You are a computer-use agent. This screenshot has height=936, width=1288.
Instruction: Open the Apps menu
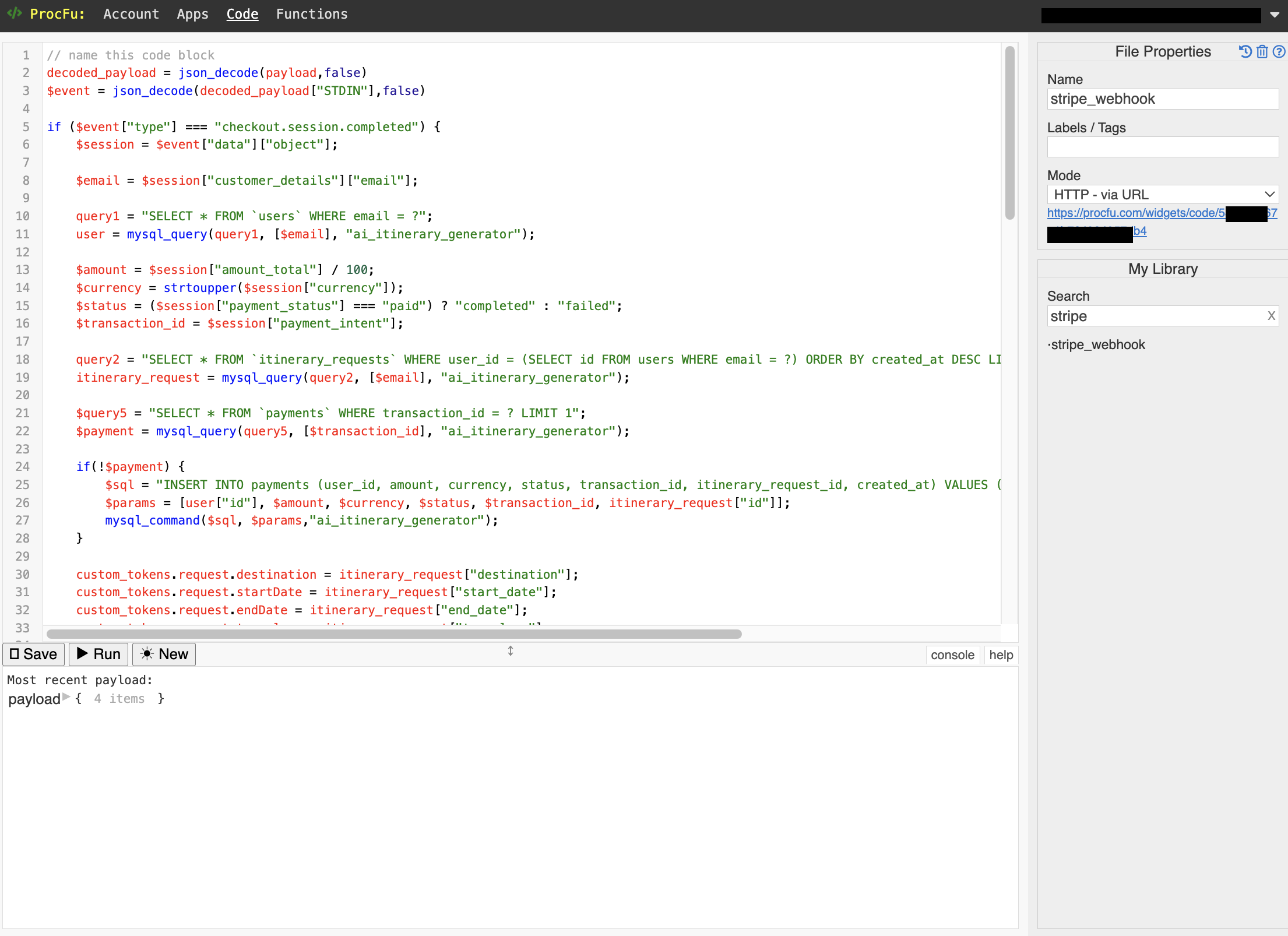pyautogui.click(x=192, y=14)
